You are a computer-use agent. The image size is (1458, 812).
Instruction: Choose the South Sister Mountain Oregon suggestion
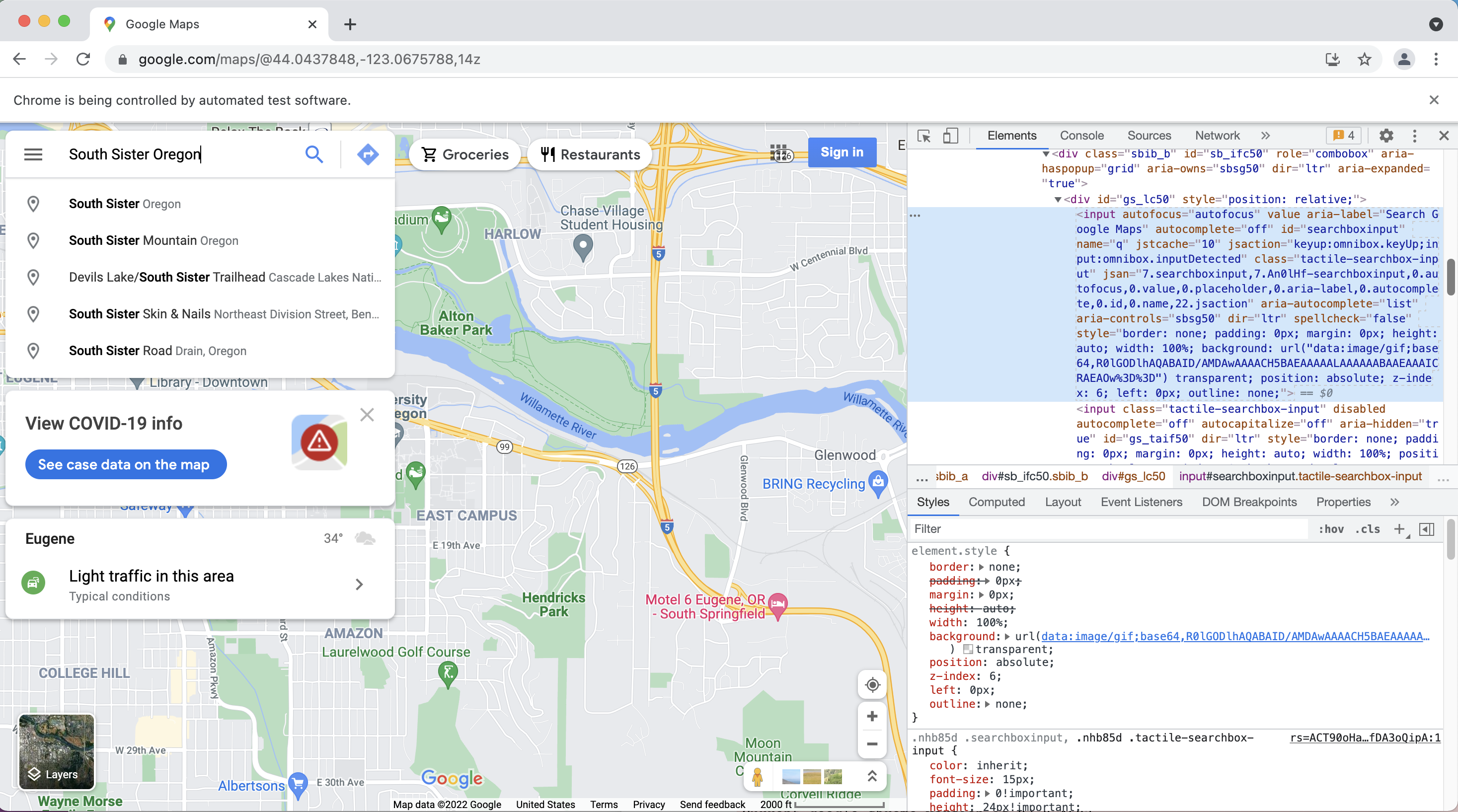(x=200, y=240)
